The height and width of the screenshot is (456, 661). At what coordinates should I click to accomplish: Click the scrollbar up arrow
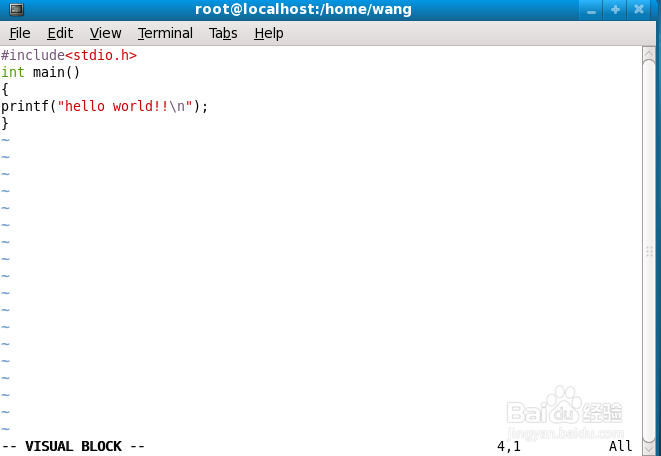649,53
